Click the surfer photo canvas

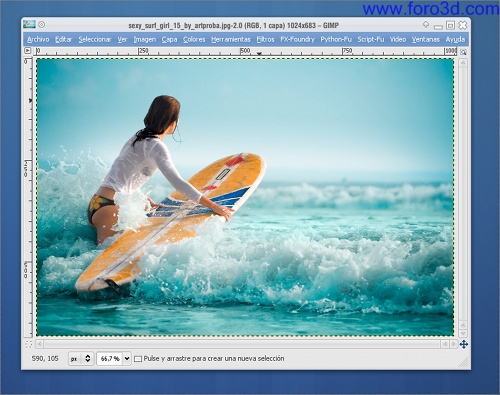[x=245, y=197]
